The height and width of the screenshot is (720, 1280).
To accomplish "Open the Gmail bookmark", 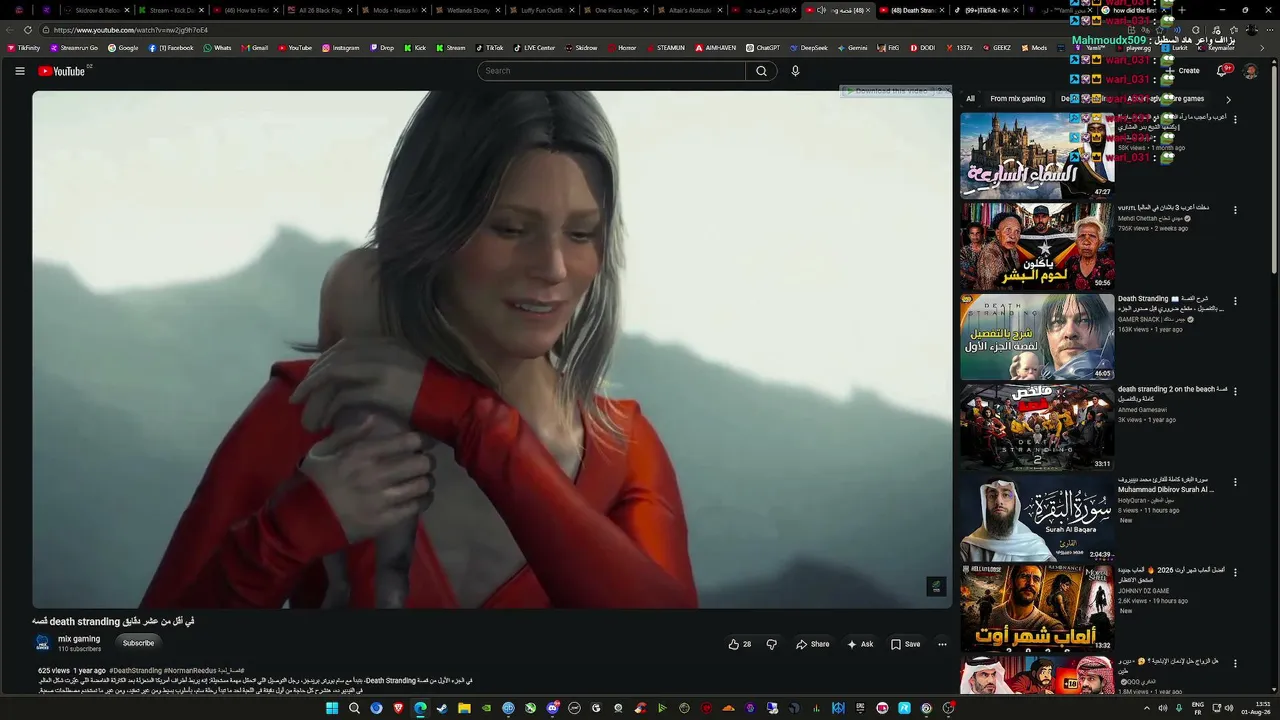I will click(255, 48).
